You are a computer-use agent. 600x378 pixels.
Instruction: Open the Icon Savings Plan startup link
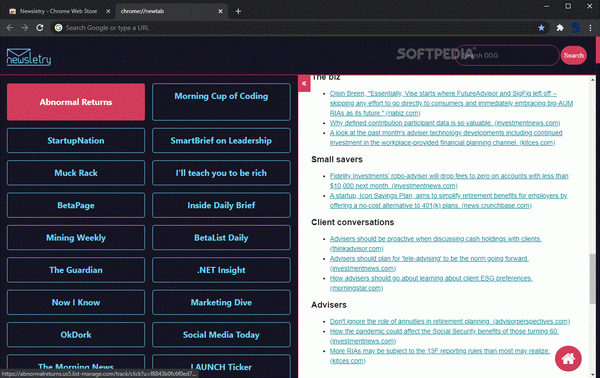tap(448, 200)
